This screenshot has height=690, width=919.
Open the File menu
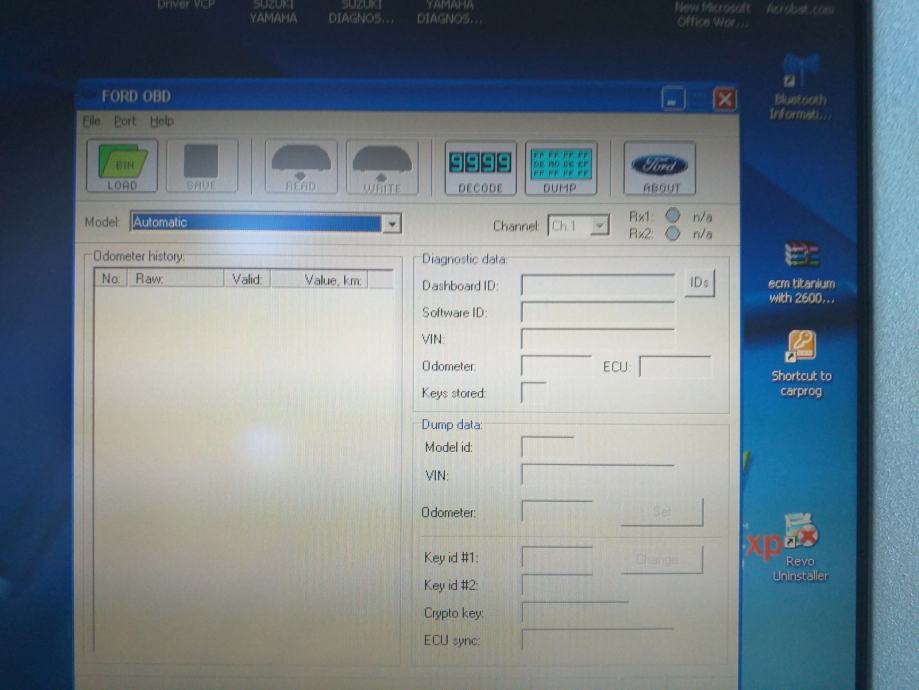click(91, 121)
